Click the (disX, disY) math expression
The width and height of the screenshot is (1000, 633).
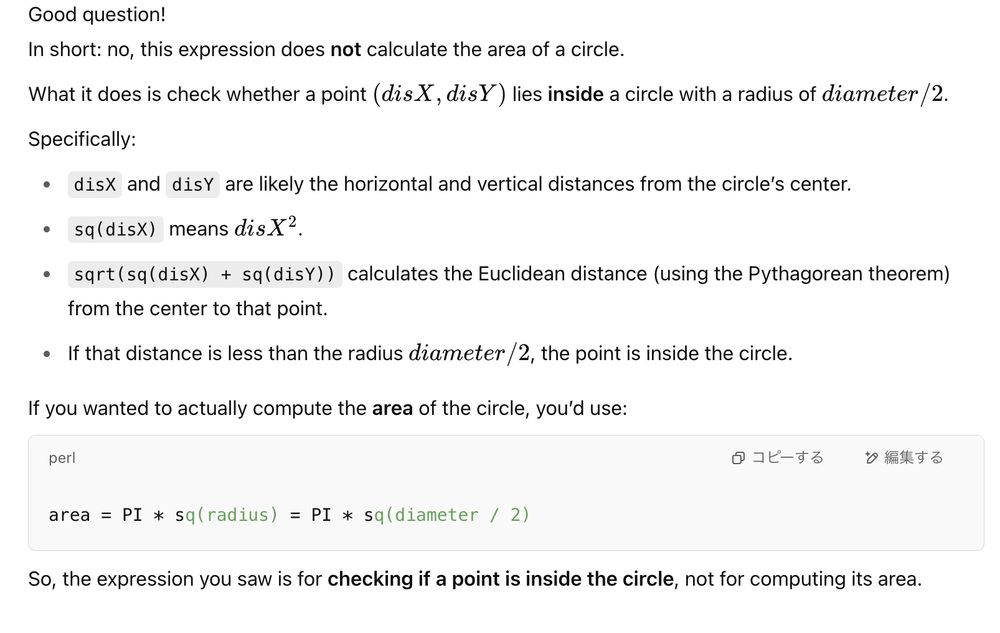(439, 94)
